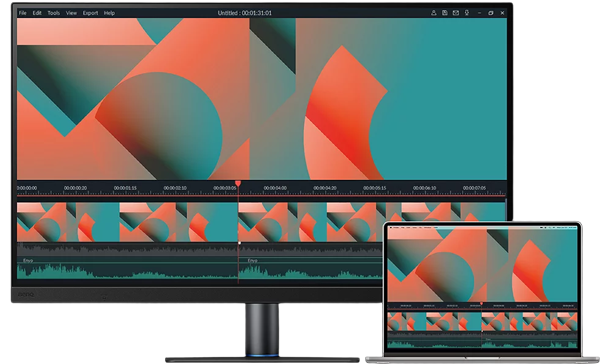Click the 00:00:05:15 timecode on the ruler
The image size is (600, 364).
click(375, 188)
